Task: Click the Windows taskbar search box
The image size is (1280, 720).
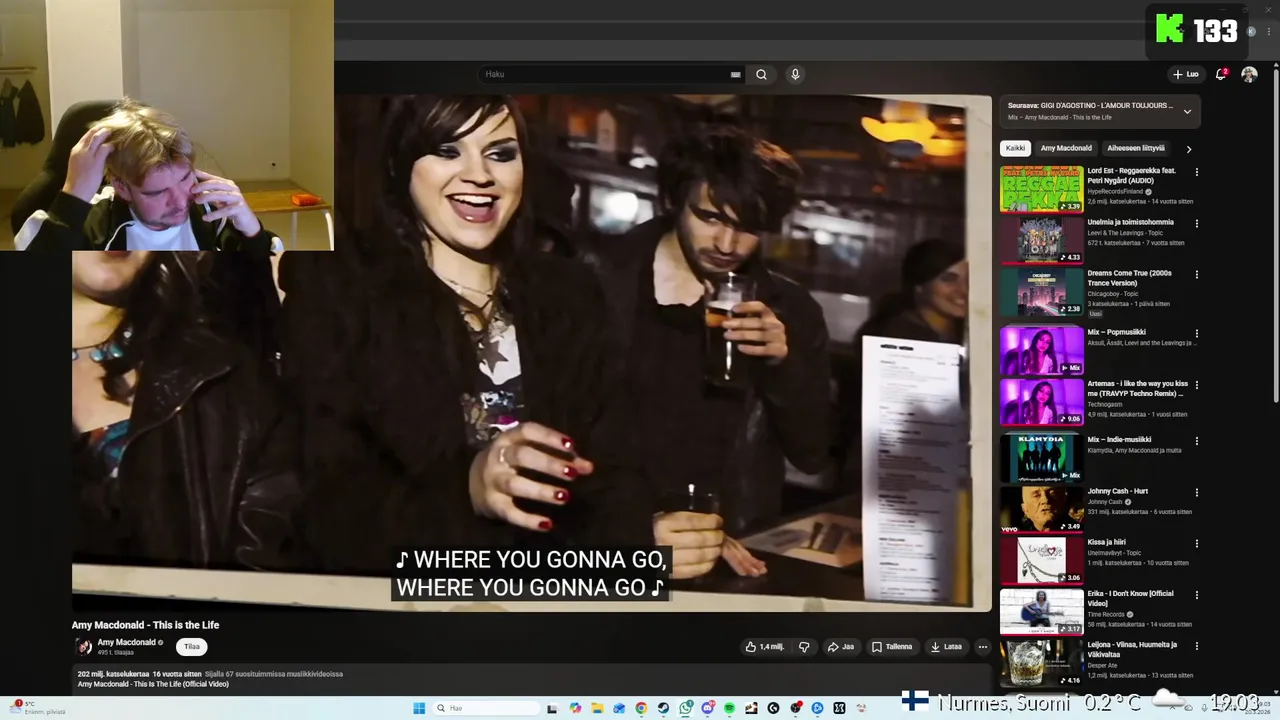Action: (485, 708)
